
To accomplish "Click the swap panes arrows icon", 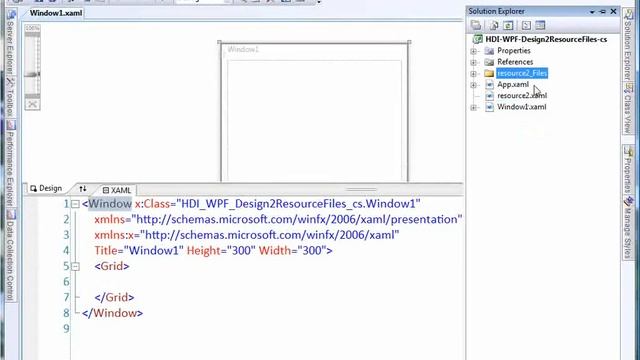I will click(x=83, y=189).
